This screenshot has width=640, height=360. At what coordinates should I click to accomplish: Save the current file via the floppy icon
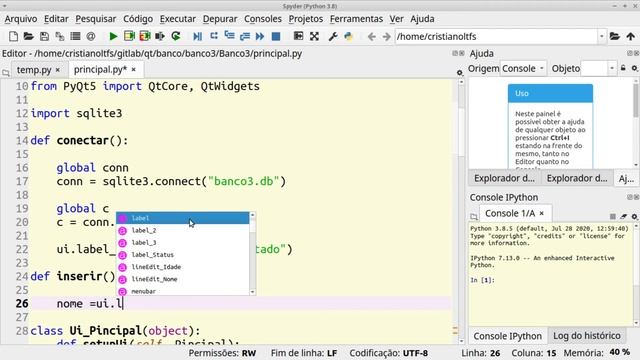44,36
